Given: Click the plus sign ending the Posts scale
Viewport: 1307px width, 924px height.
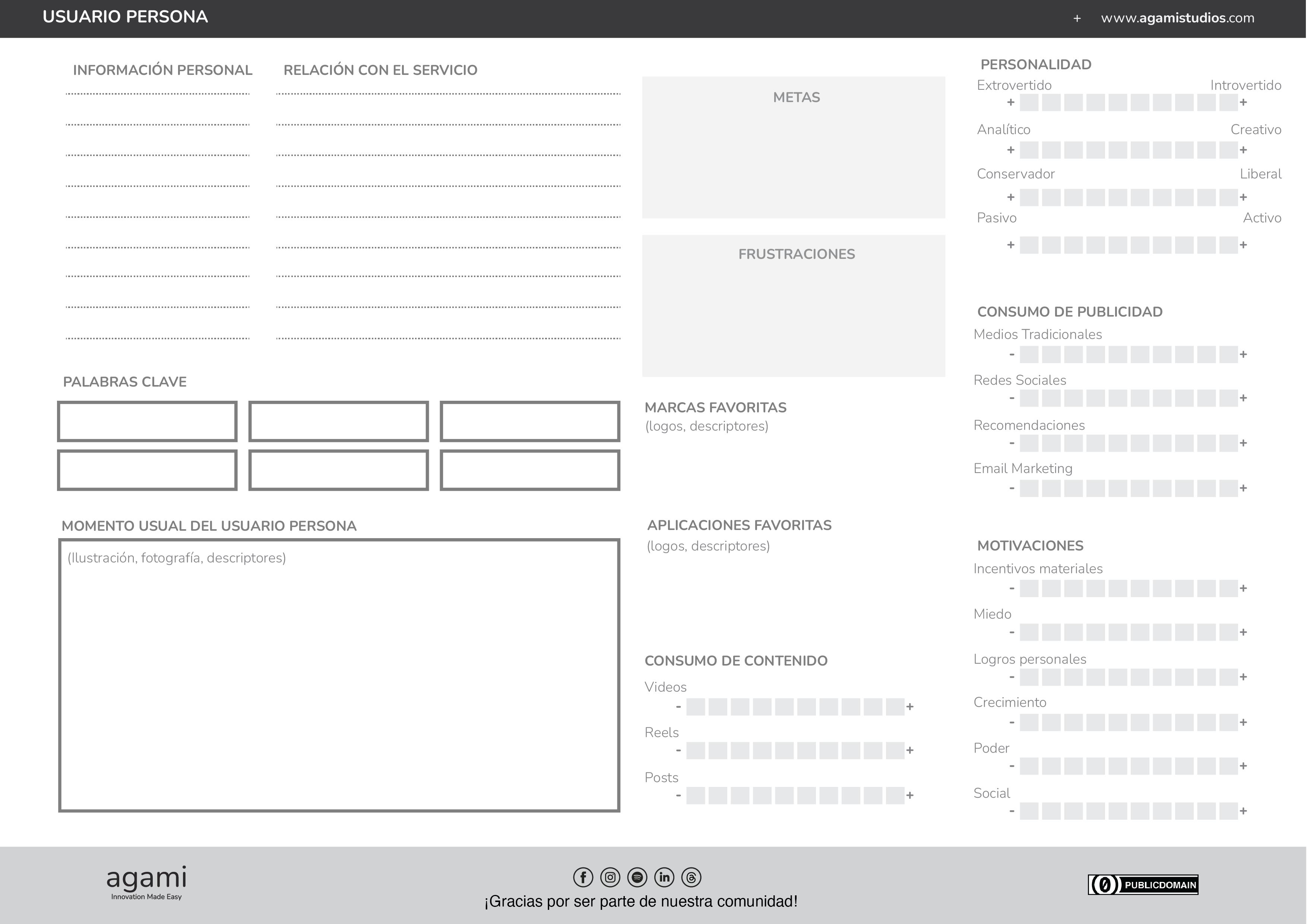Looking at the screenshot, I should (x=910, y=796).
